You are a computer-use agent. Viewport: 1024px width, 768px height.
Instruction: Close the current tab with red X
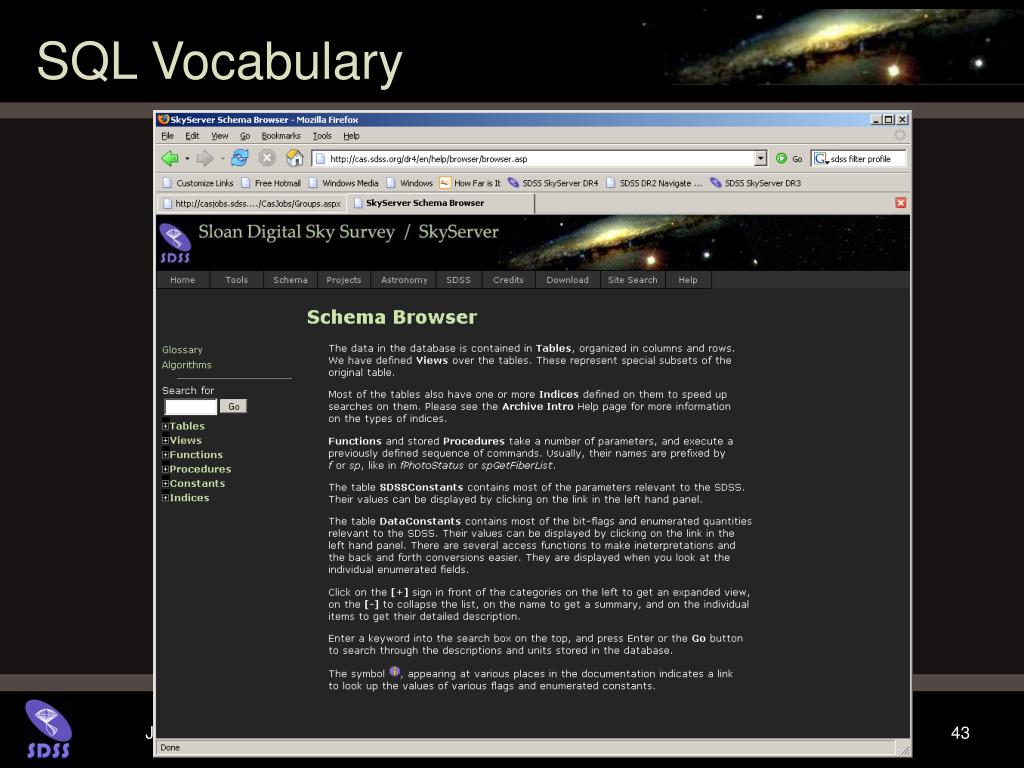[x=901, y=203]
